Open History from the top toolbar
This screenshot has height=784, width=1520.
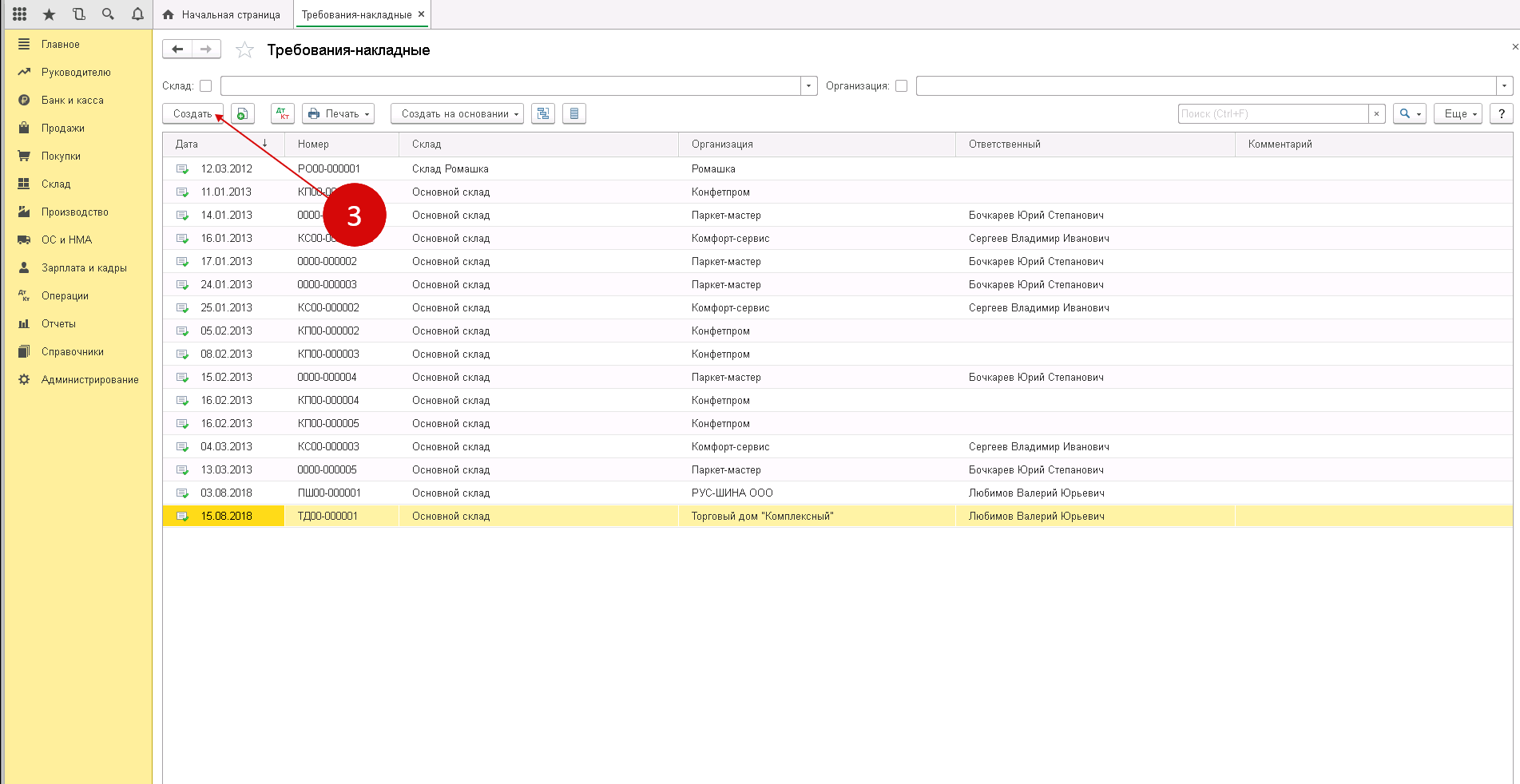[78, 14]
